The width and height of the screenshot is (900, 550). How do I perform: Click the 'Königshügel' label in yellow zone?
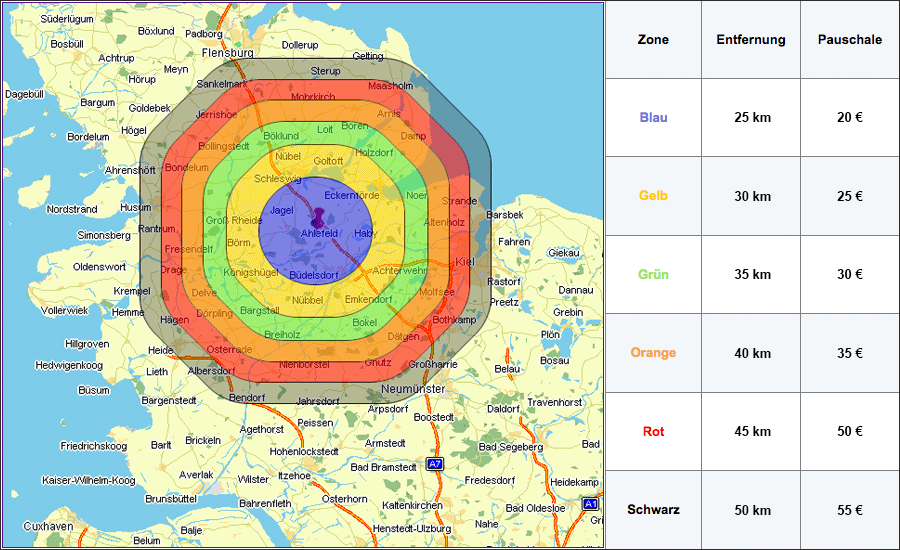coord(251,273)
